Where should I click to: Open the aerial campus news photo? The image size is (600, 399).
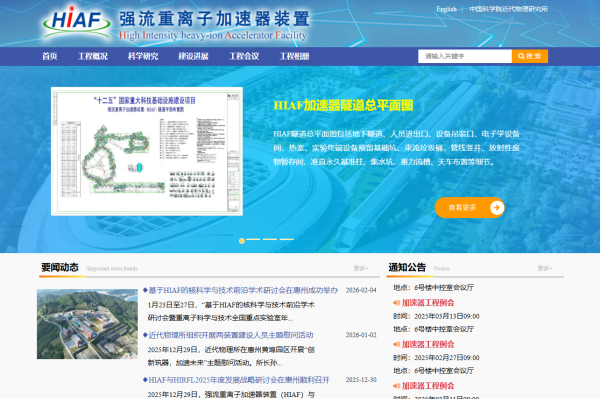[x=87, y=324]
